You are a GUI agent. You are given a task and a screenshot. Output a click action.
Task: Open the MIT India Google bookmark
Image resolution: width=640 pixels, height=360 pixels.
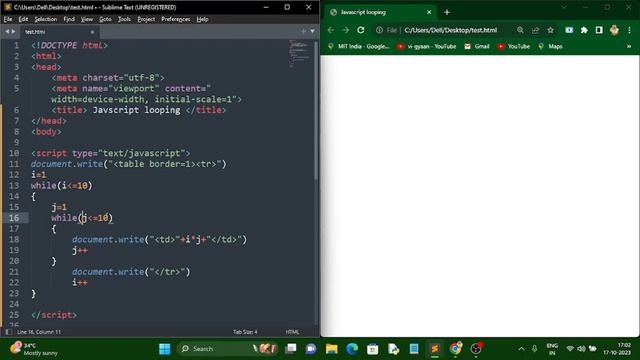[359, 47]
